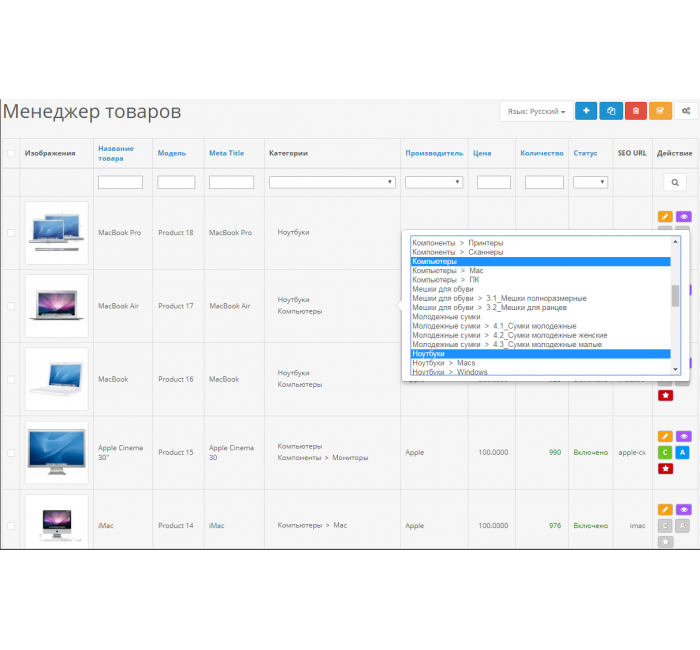Screen dimensions: 700x650
Task: View Apple Cinema 30" with purple eye icon
Action: (683, 436)
